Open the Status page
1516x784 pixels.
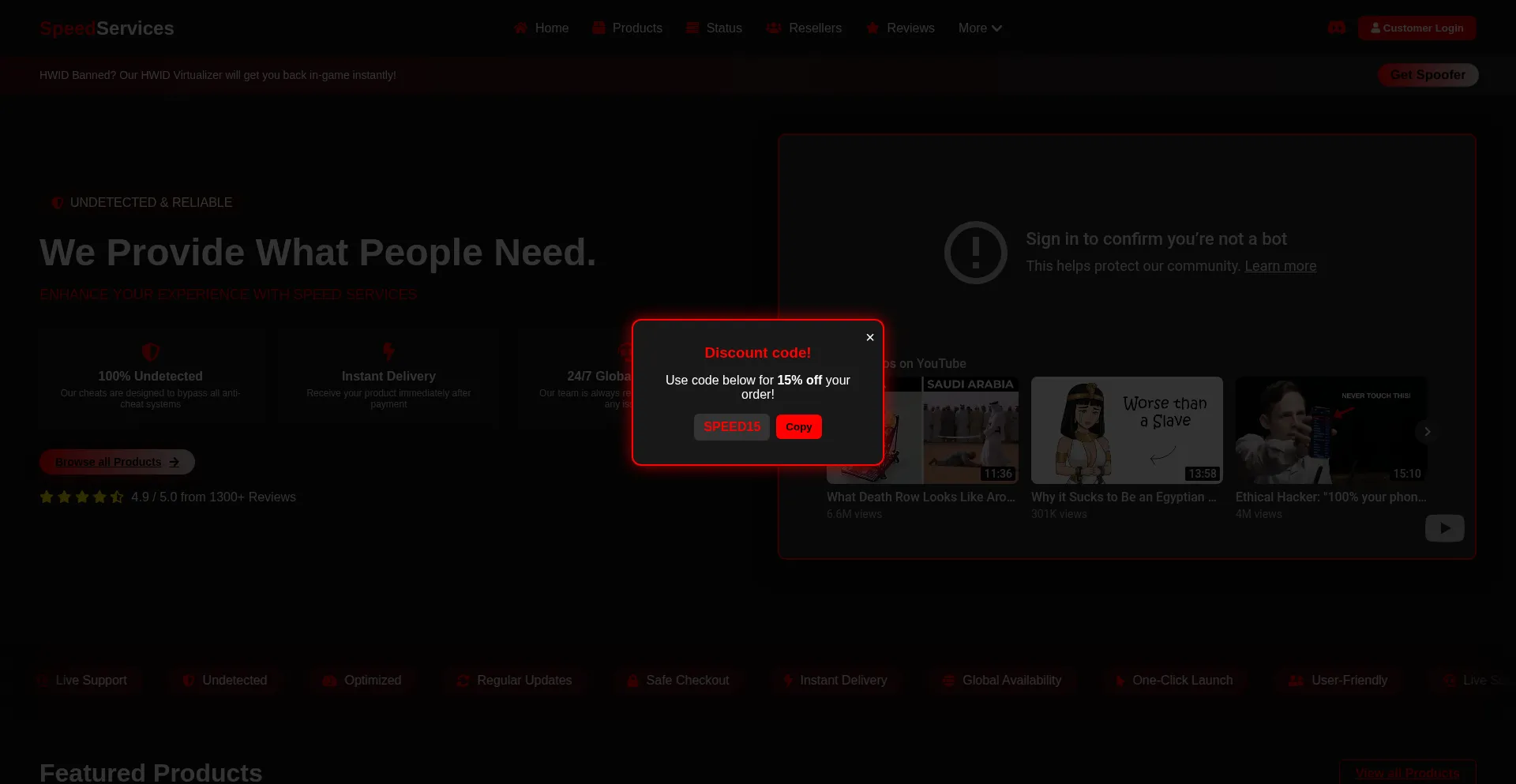point(715,28)
